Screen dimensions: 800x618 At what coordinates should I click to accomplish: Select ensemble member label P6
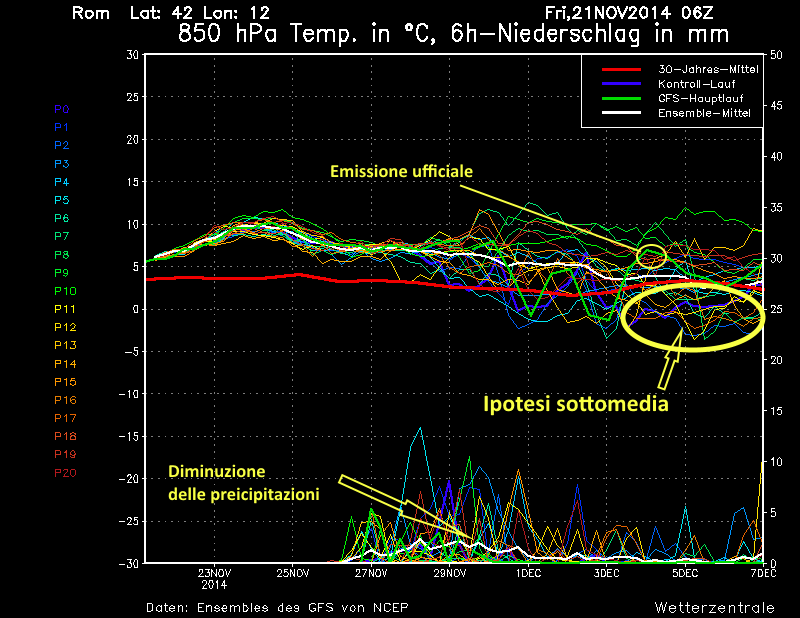click(62, 218)
